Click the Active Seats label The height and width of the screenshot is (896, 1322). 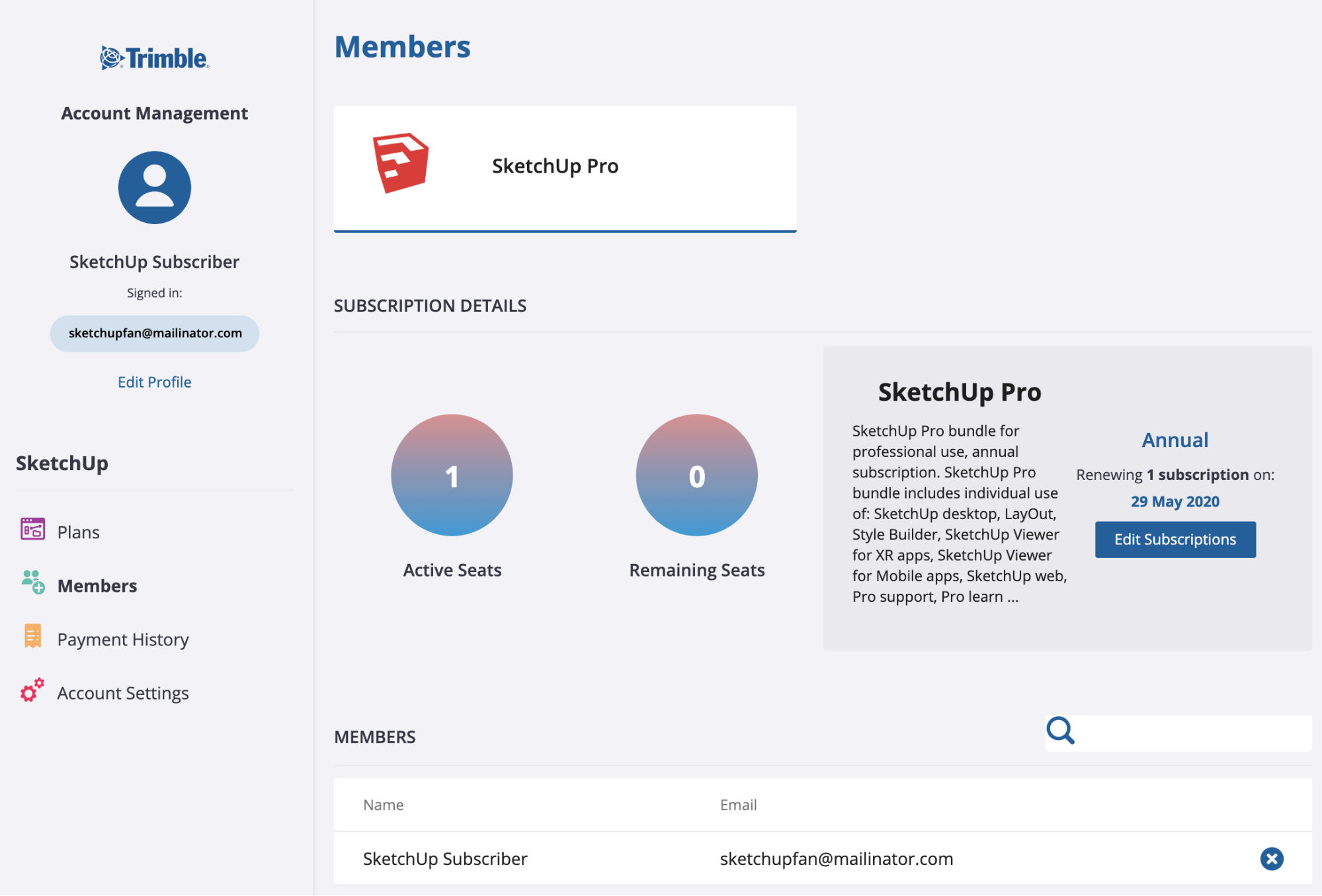pos(452,570)
